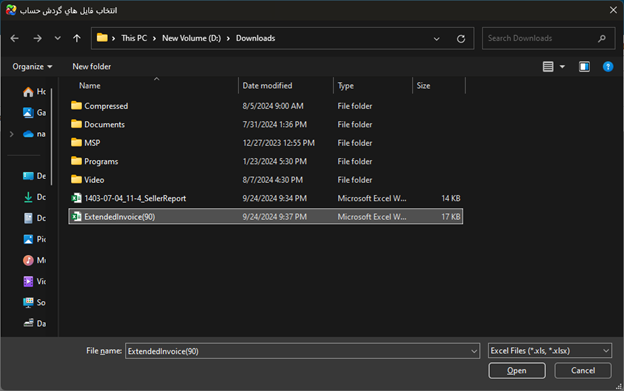Sort by the Type column header
The width and height of the screenshot is (624, 391).
[x=345, y=86]
